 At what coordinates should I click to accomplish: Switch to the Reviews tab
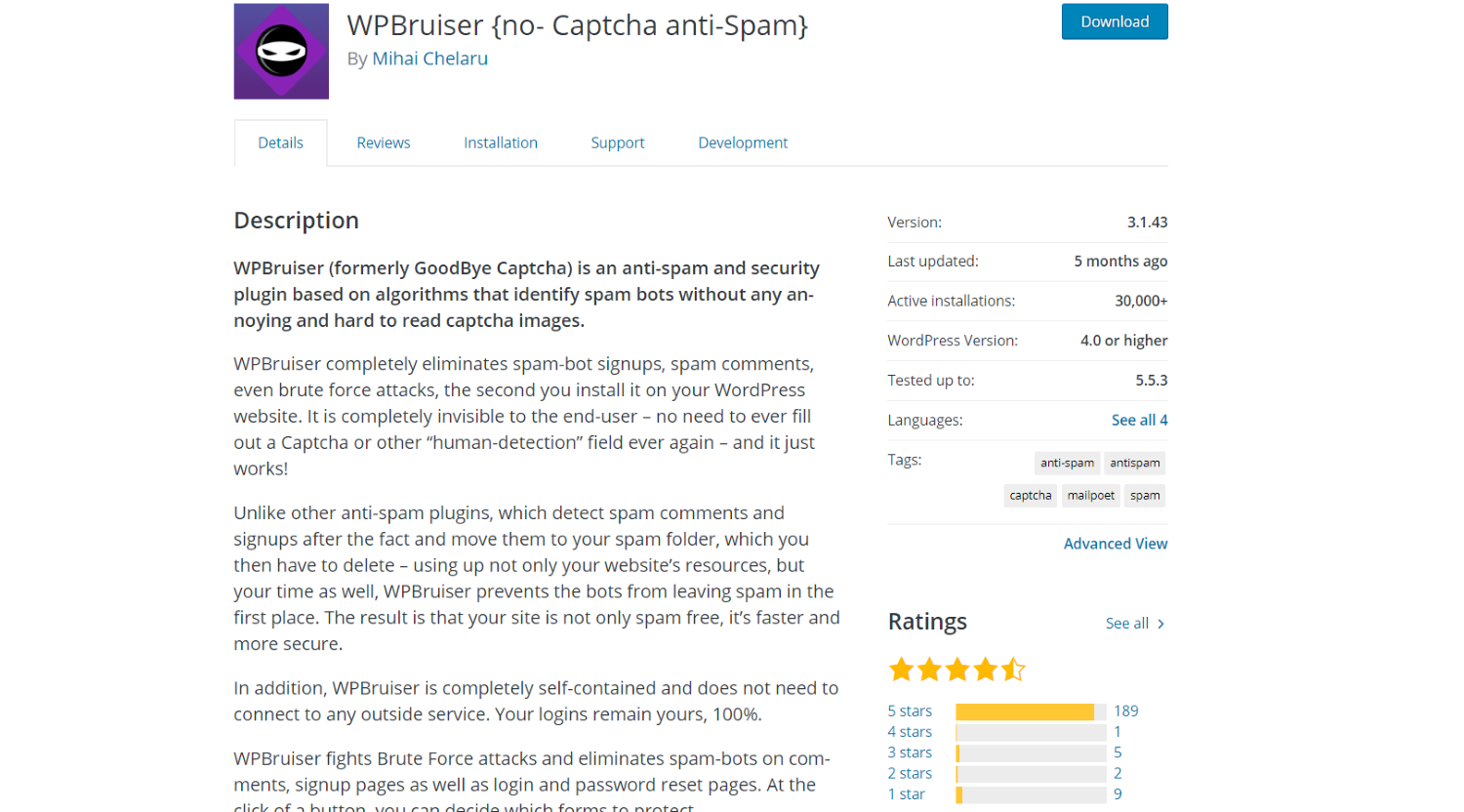(x=384, y=142)
